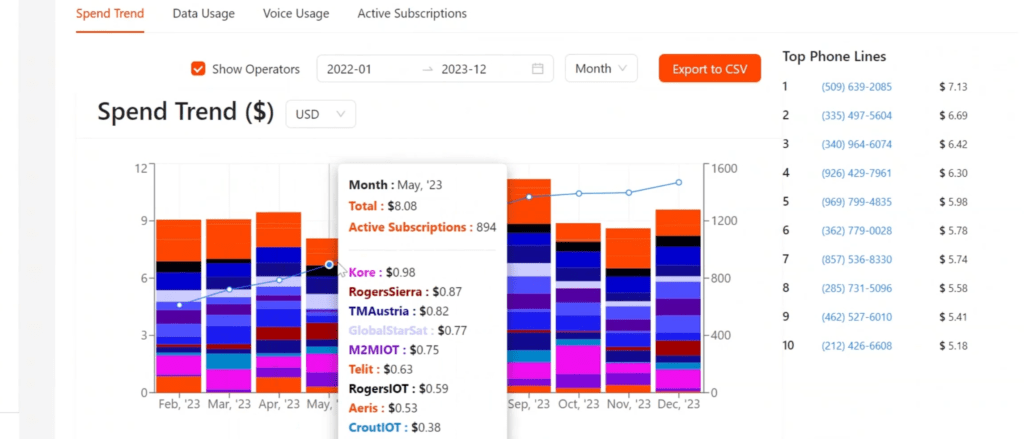This screenshot has width=1024, height=439.
Task: Click the Sep '23 stacked bar
Action: [x=529, y=285]
